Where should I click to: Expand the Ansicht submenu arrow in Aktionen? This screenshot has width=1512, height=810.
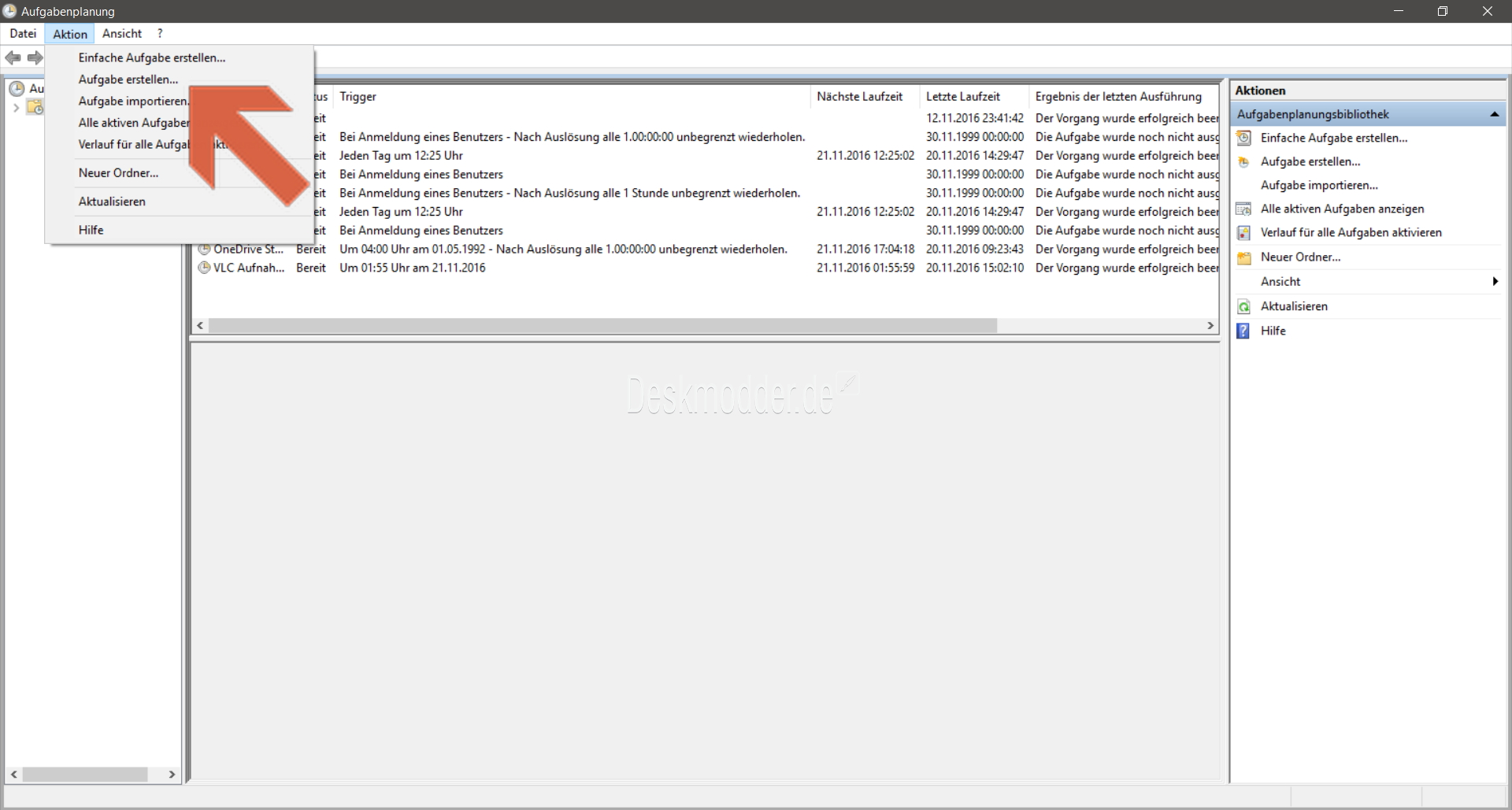coord(1495,282)
